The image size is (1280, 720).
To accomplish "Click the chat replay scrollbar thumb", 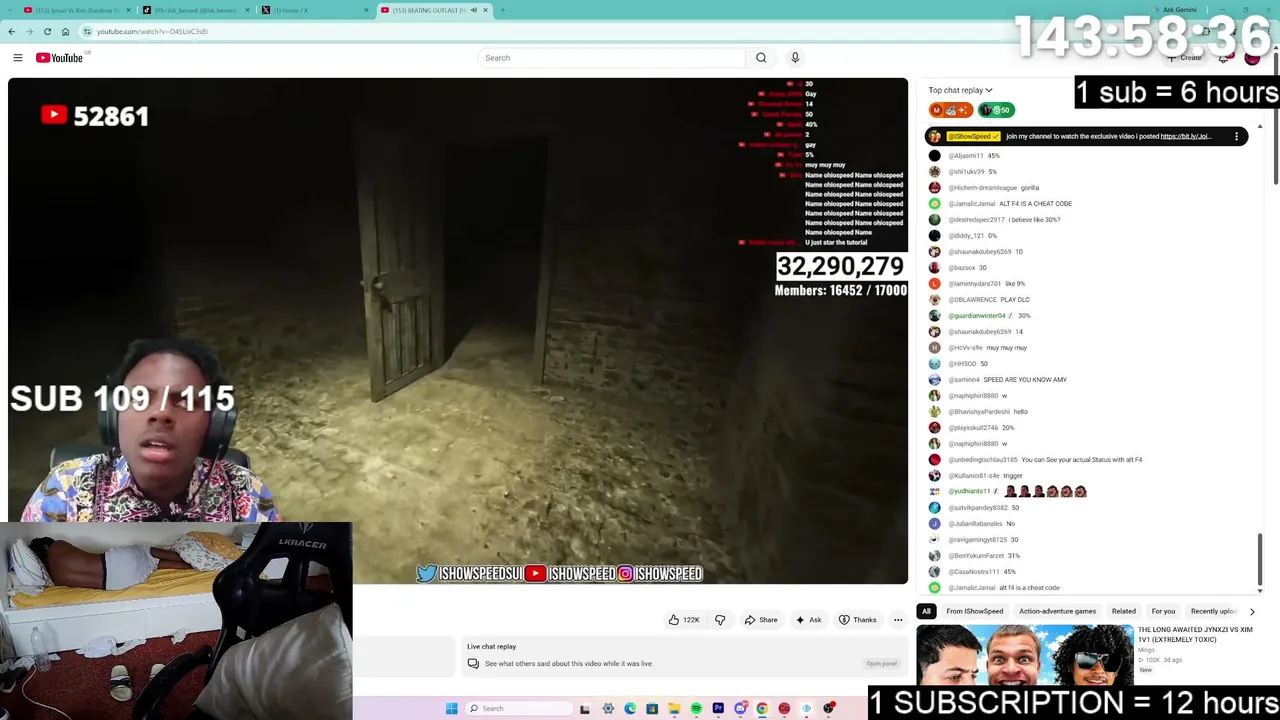I will pos(1260,561).
